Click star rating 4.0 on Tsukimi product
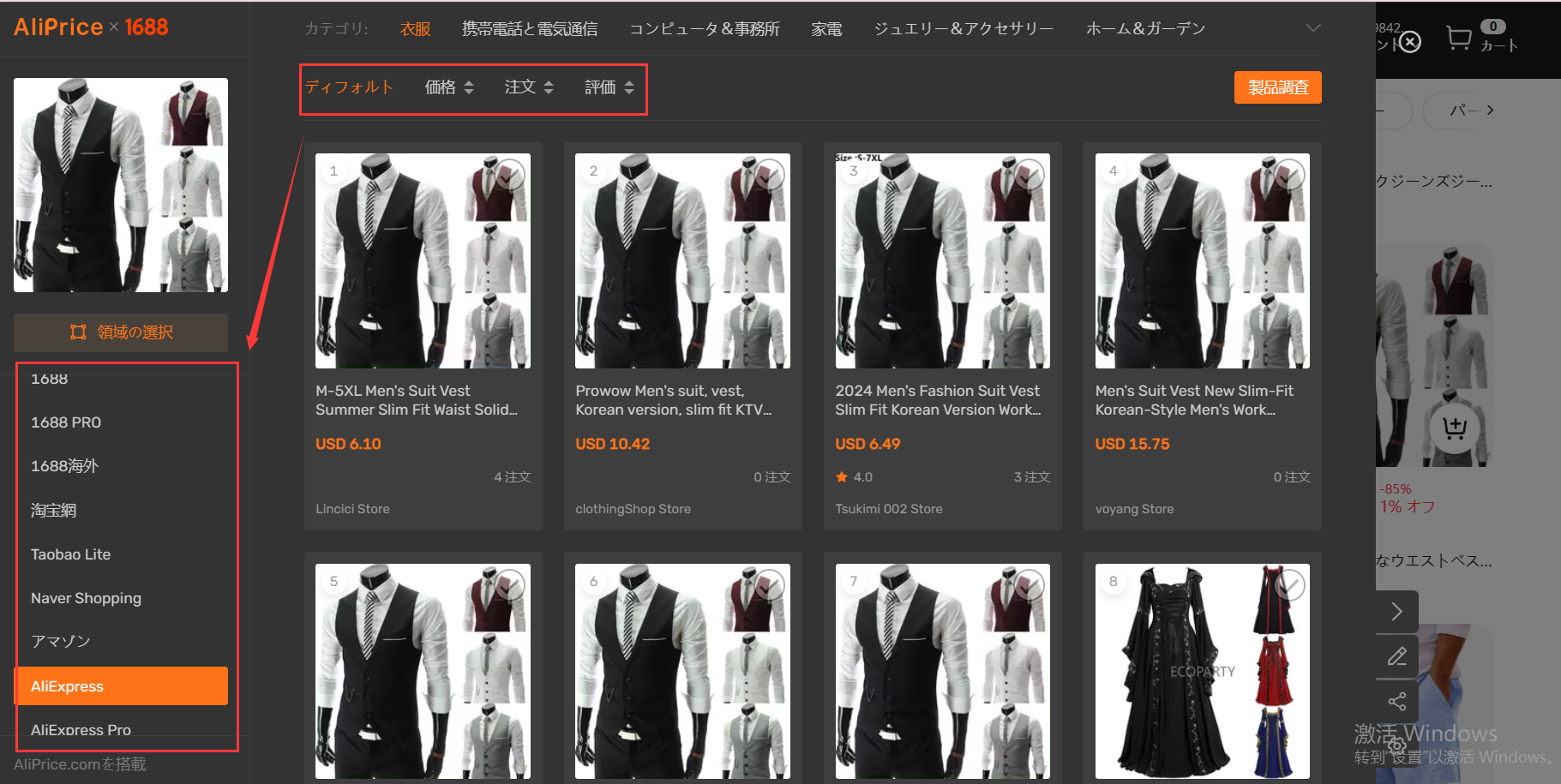Viewport: 1561px width, 784px height. (854, 477)
